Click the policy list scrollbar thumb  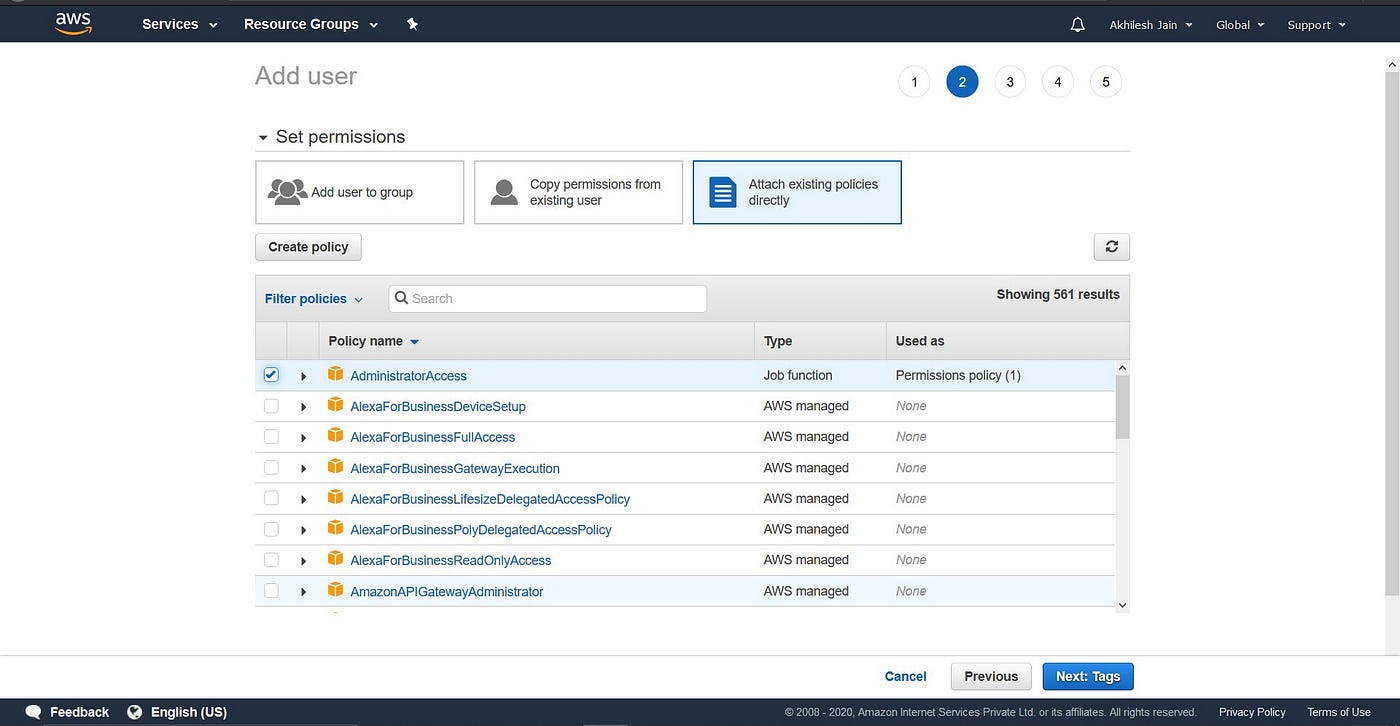click(1122, 407)
